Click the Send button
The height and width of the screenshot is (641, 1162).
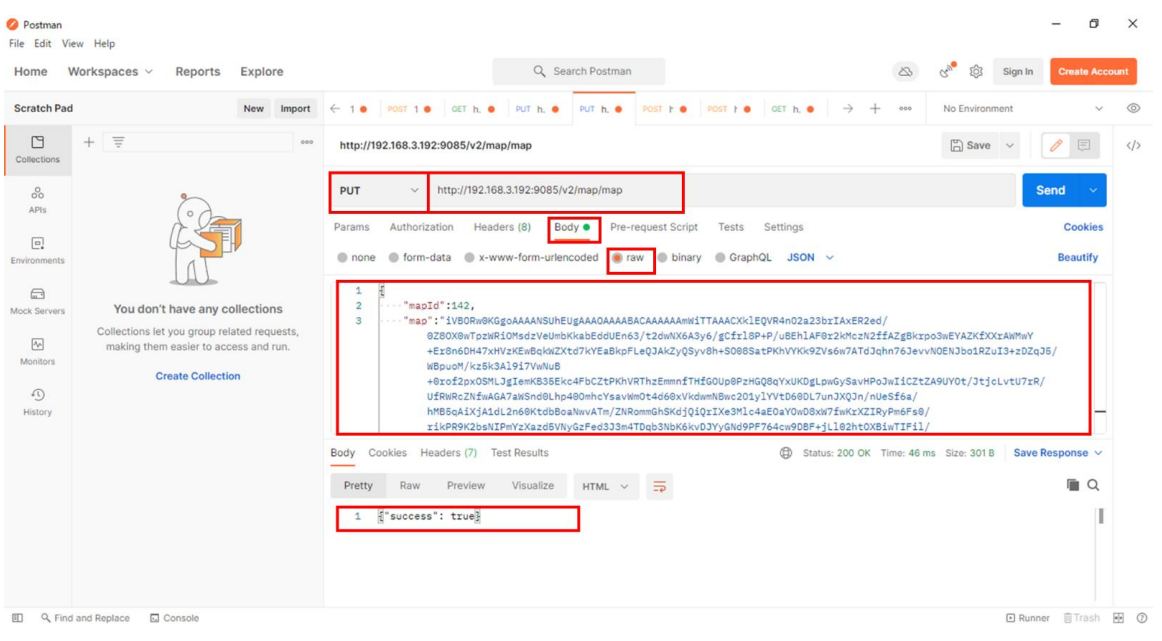click(x=1050, y=191)
